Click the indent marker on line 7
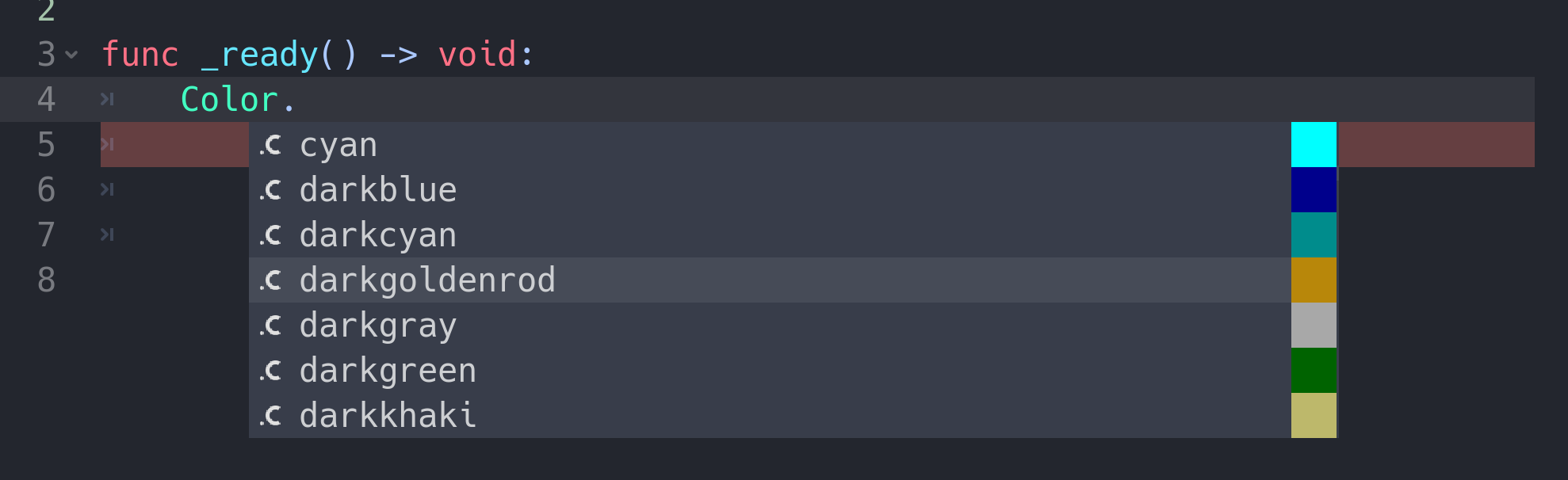This screenshot has width=1568, height=480. (107, 234)
